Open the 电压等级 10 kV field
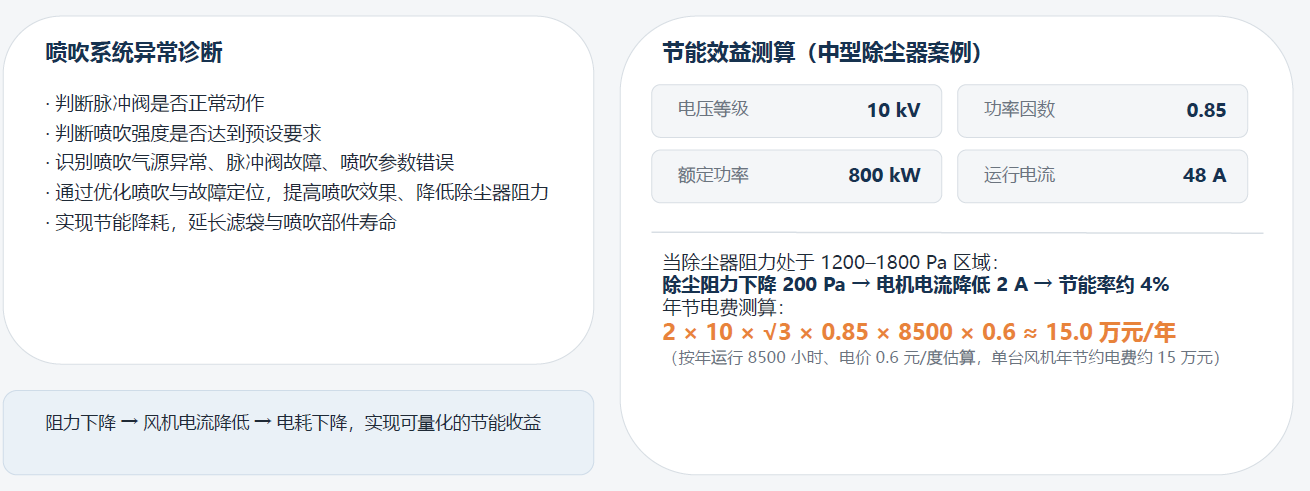Image resolution: width=1310 pixels, height=491 pixels. (x=797, y=110)
